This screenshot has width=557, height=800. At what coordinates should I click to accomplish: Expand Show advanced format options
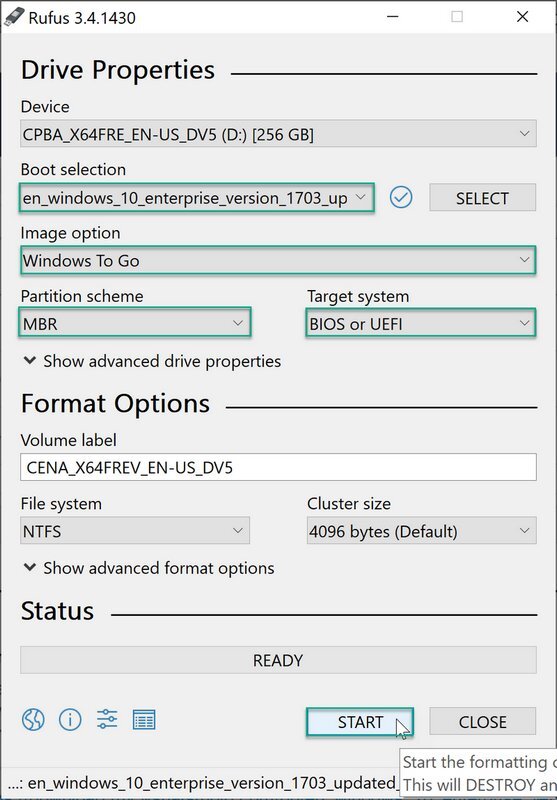tap(149, 568)
